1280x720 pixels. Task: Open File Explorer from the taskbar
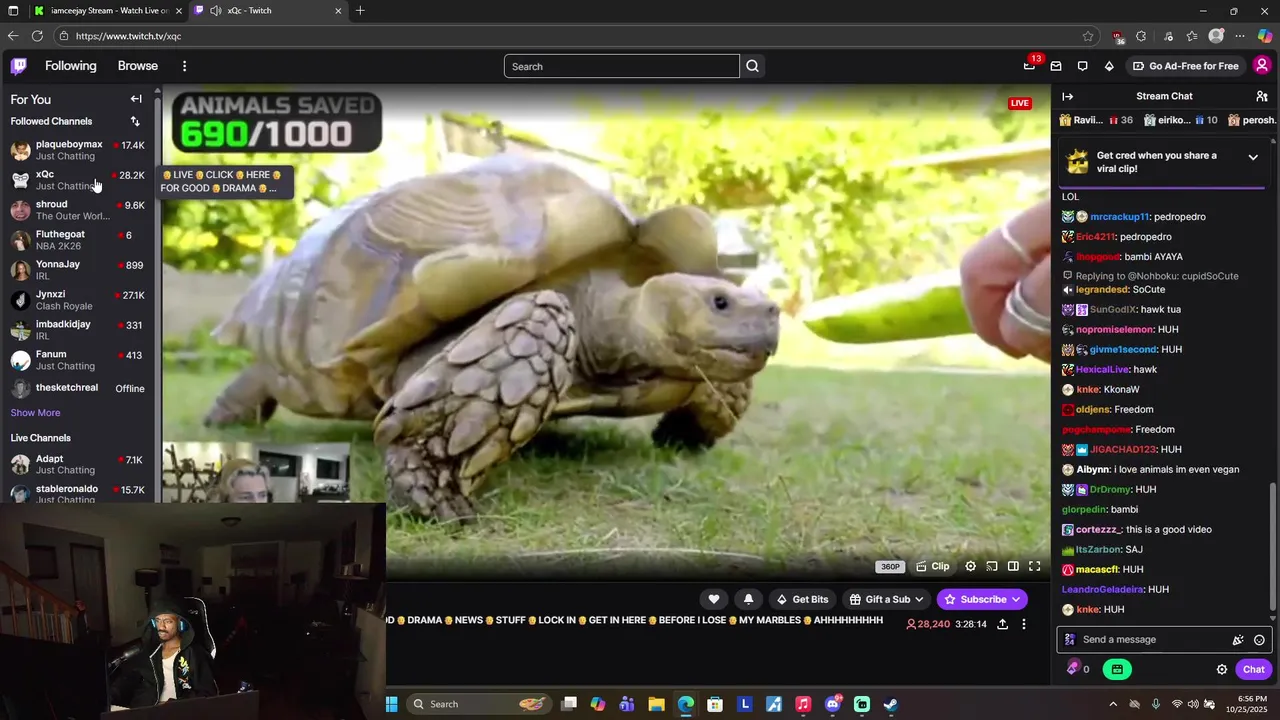click(x=656, y=704)
